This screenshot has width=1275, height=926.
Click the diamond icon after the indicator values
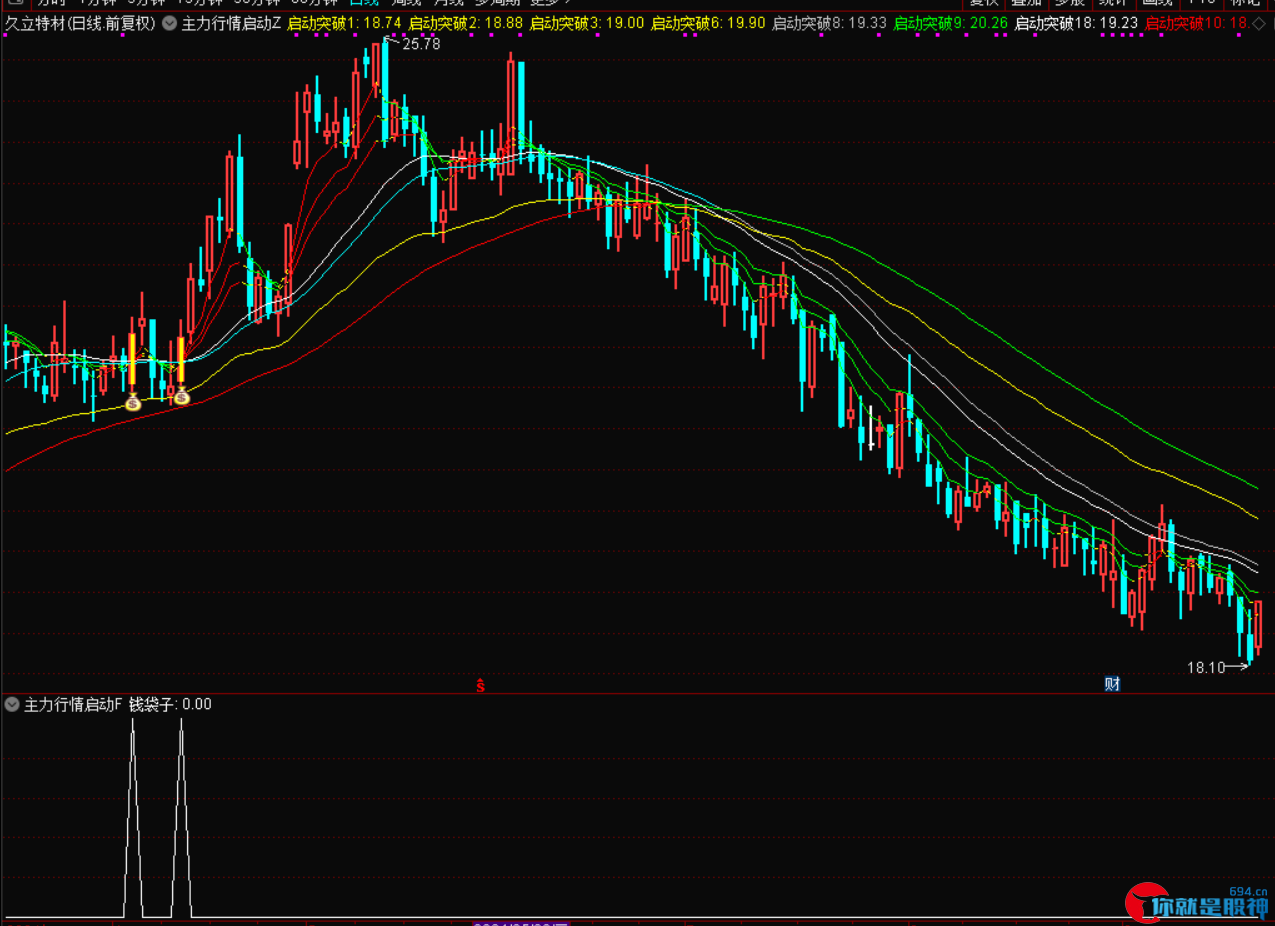click(1258, 24)
